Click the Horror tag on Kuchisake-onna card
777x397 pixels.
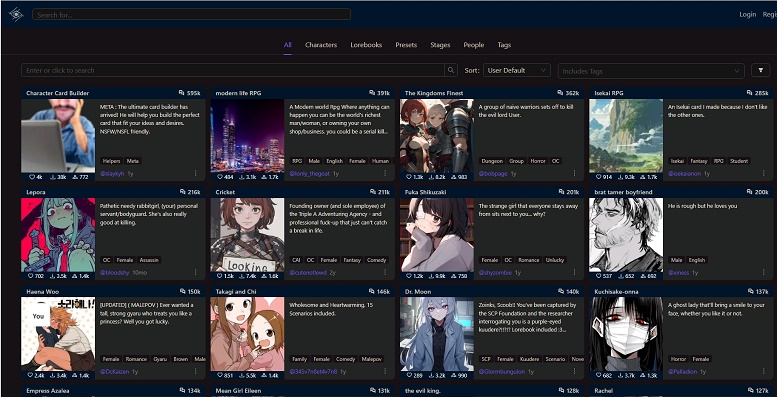678,359
